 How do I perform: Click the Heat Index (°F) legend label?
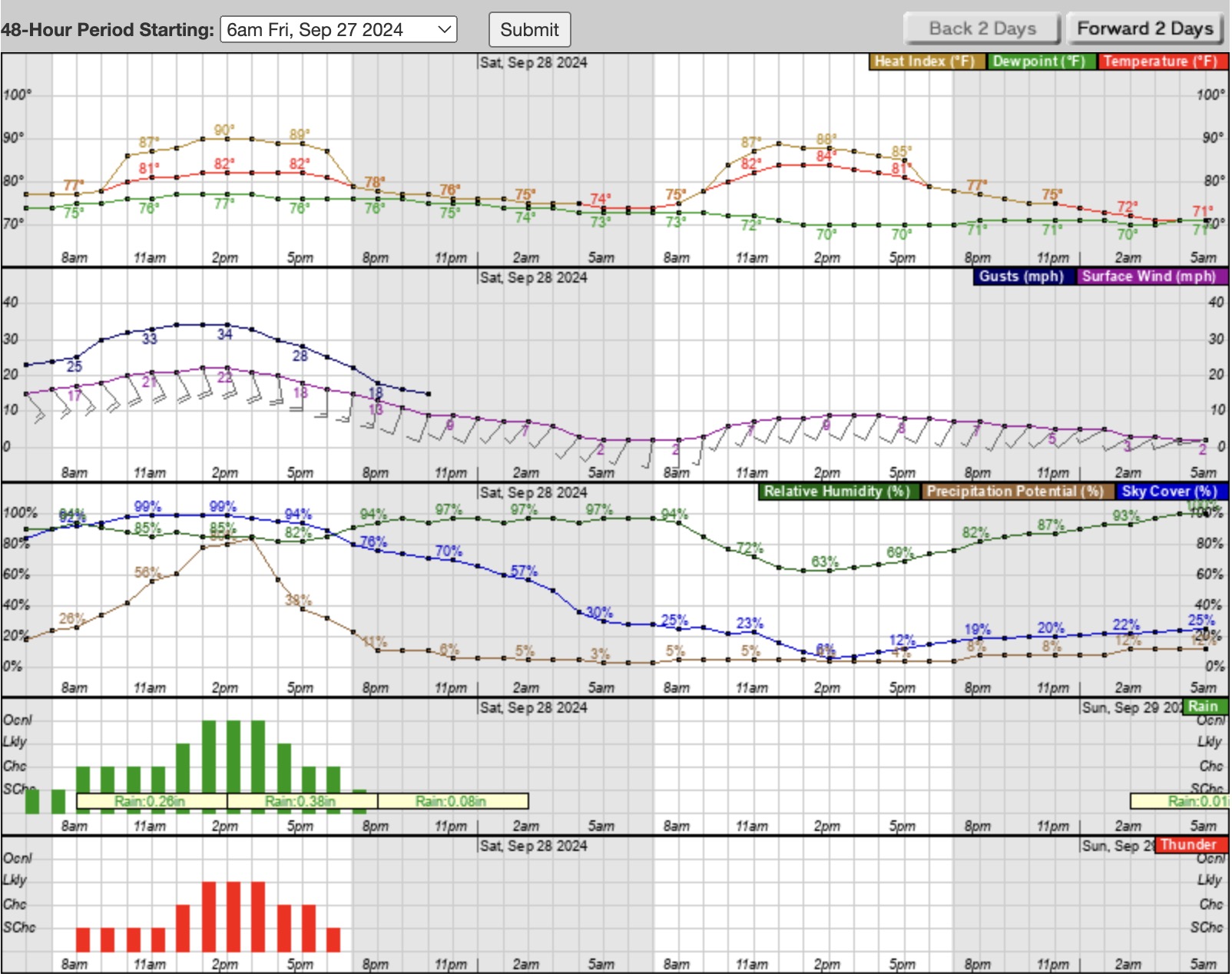927,61
